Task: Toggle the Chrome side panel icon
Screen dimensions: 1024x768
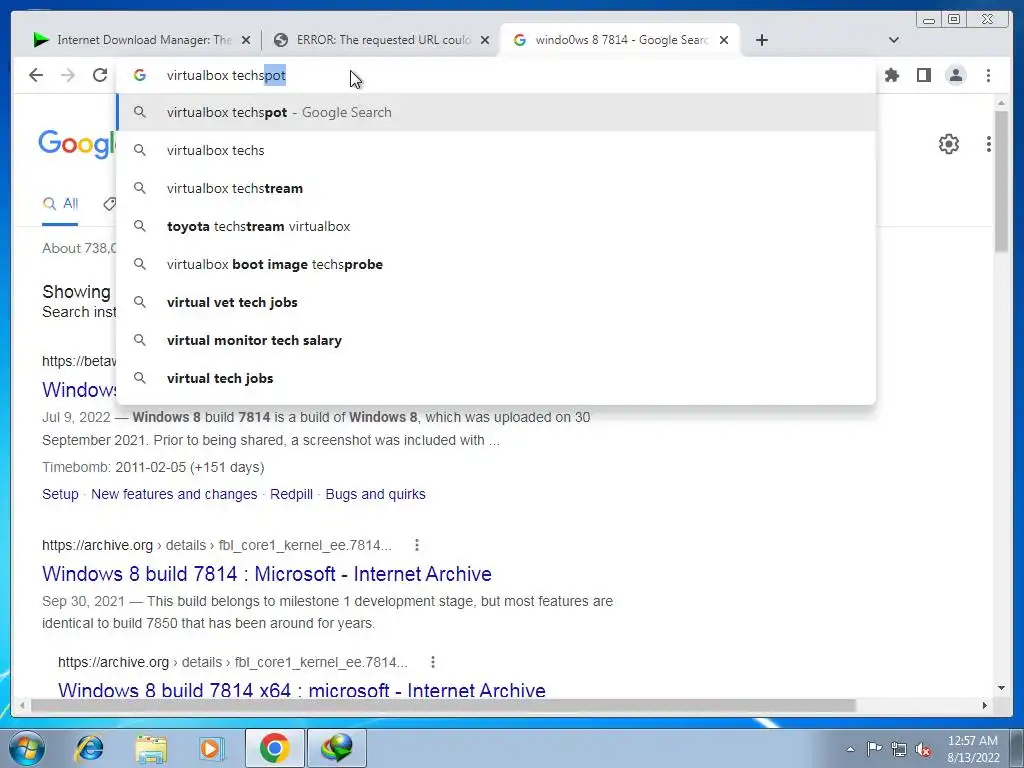Action: point(923,75)
